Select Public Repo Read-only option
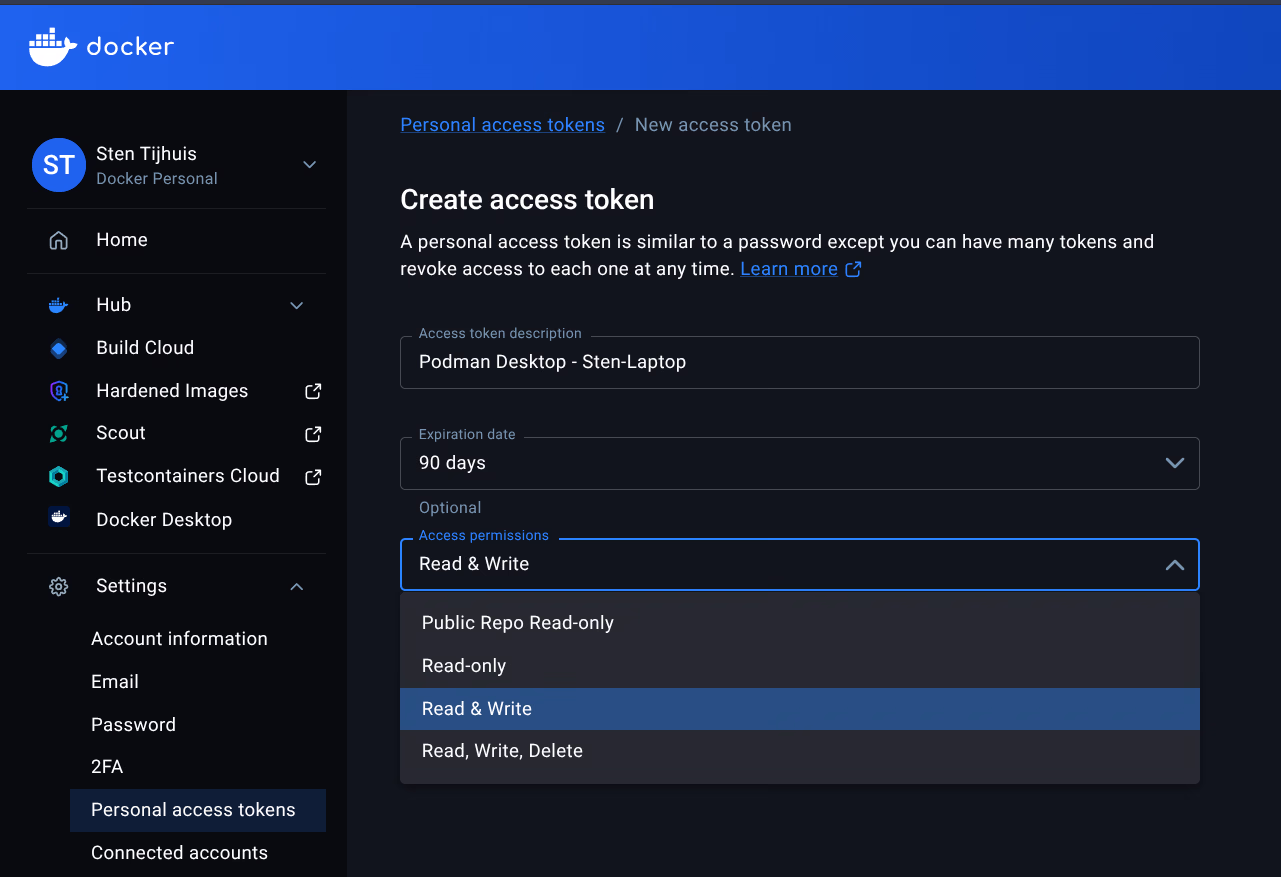Viewport: 1281px width, 877px height. tap(800, 623)
